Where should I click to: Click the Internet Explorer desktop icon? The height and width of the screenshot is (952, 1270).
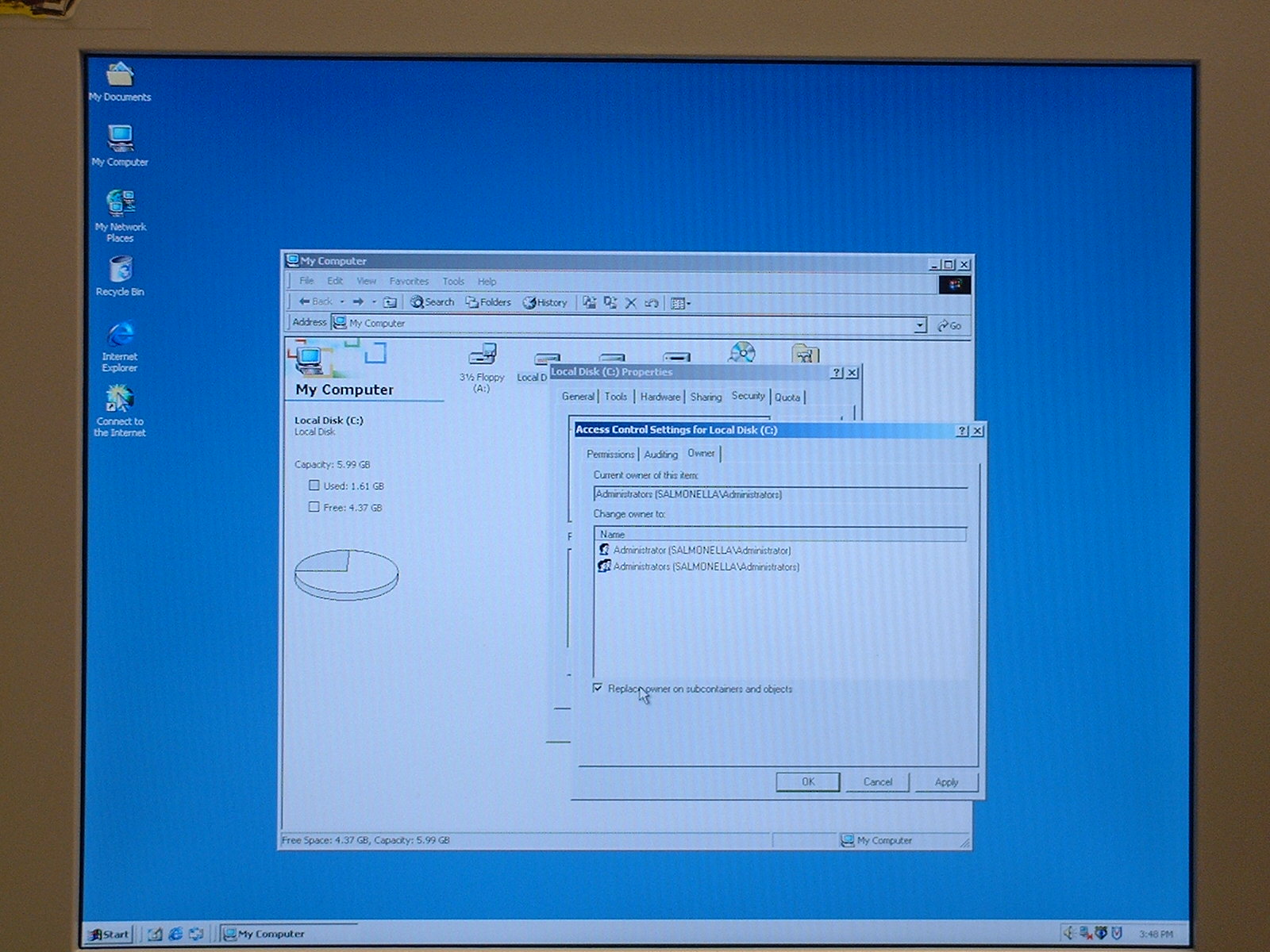click(120, 336)
